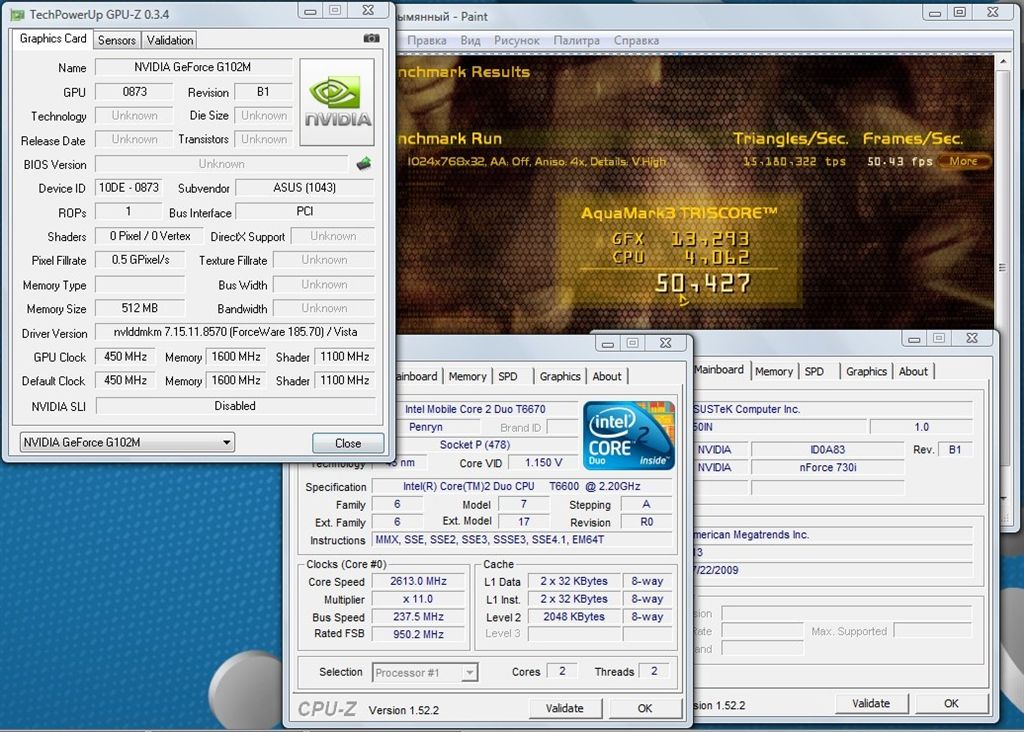Click the Core Speed 2613.0 MHz value

click(x=418, y=581)
